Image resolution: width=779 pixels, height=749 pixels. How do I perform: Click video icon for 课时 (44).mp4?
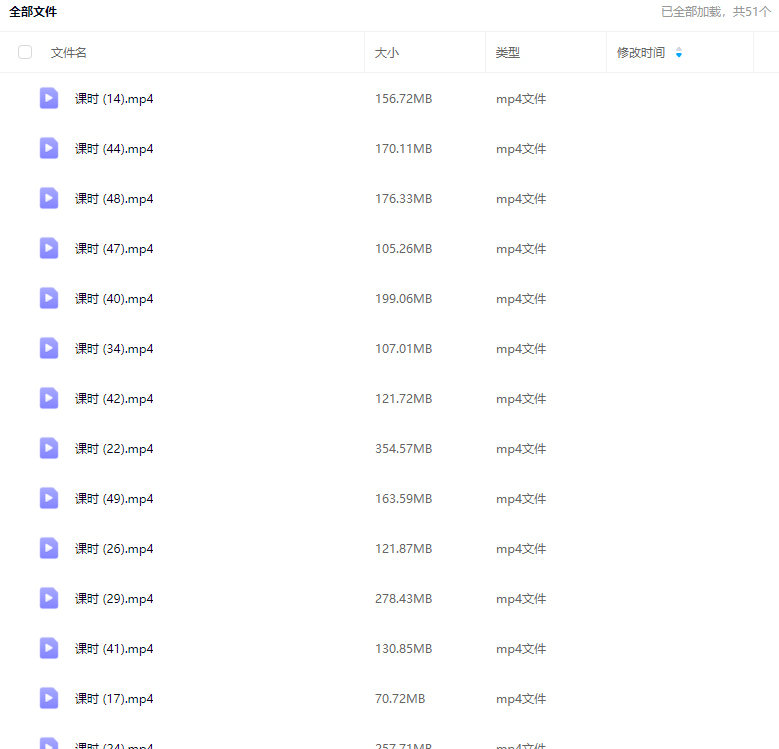coord(49,148)
